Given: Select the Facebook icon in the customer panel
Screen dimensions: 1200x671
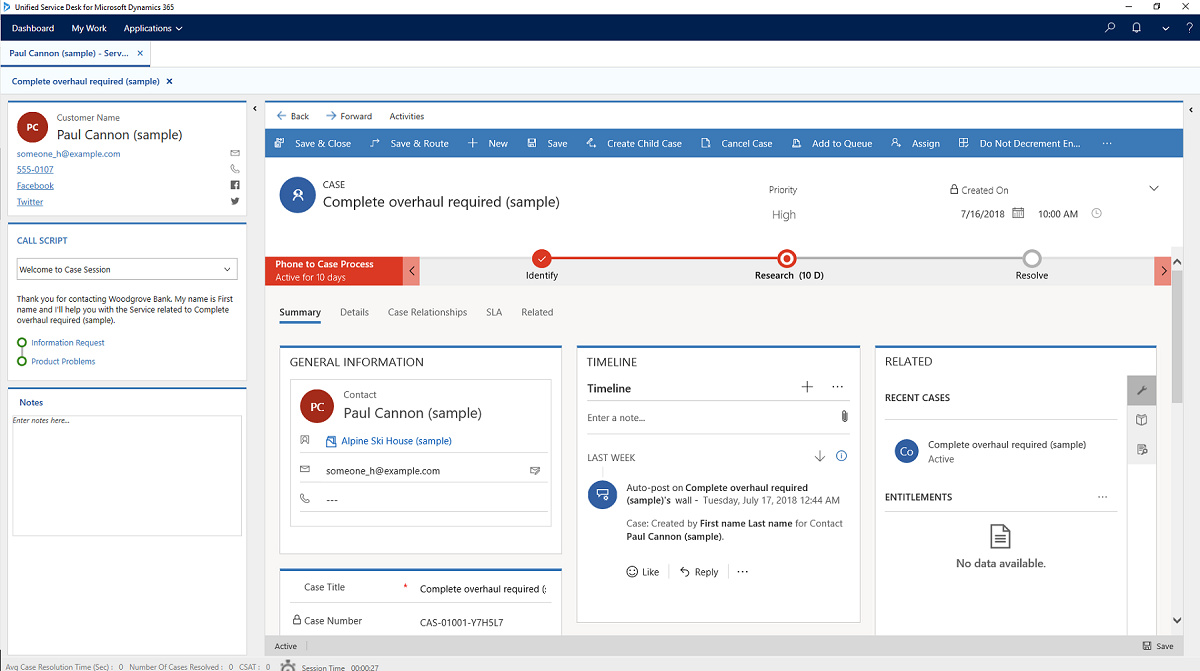Looking at the screenshot, I should coord(234,185).
